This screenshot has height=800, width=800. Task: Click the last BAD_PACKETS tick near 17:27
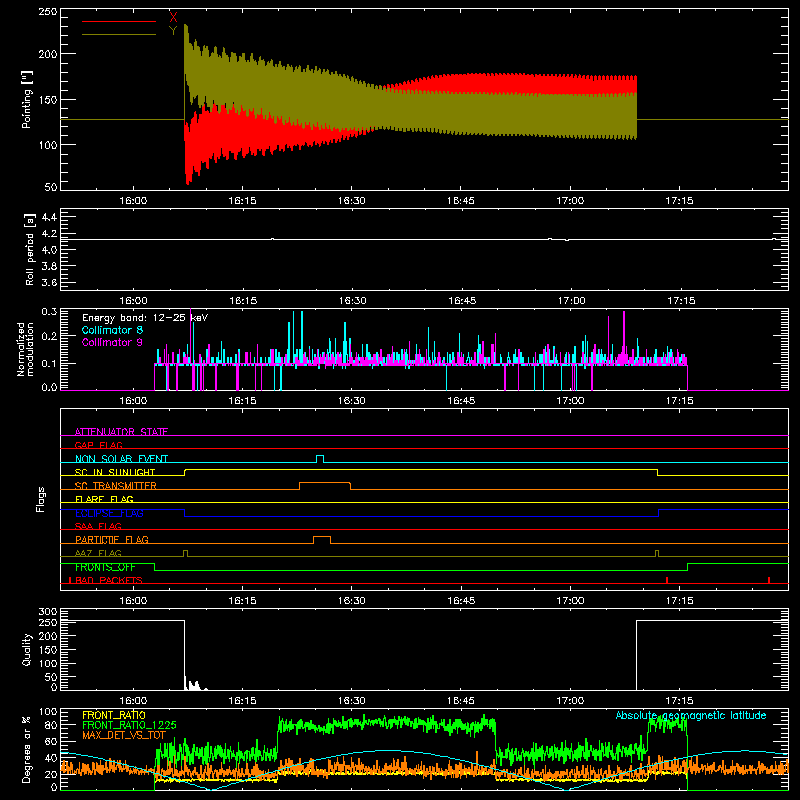pyautogui.click(x=769, y=580)
